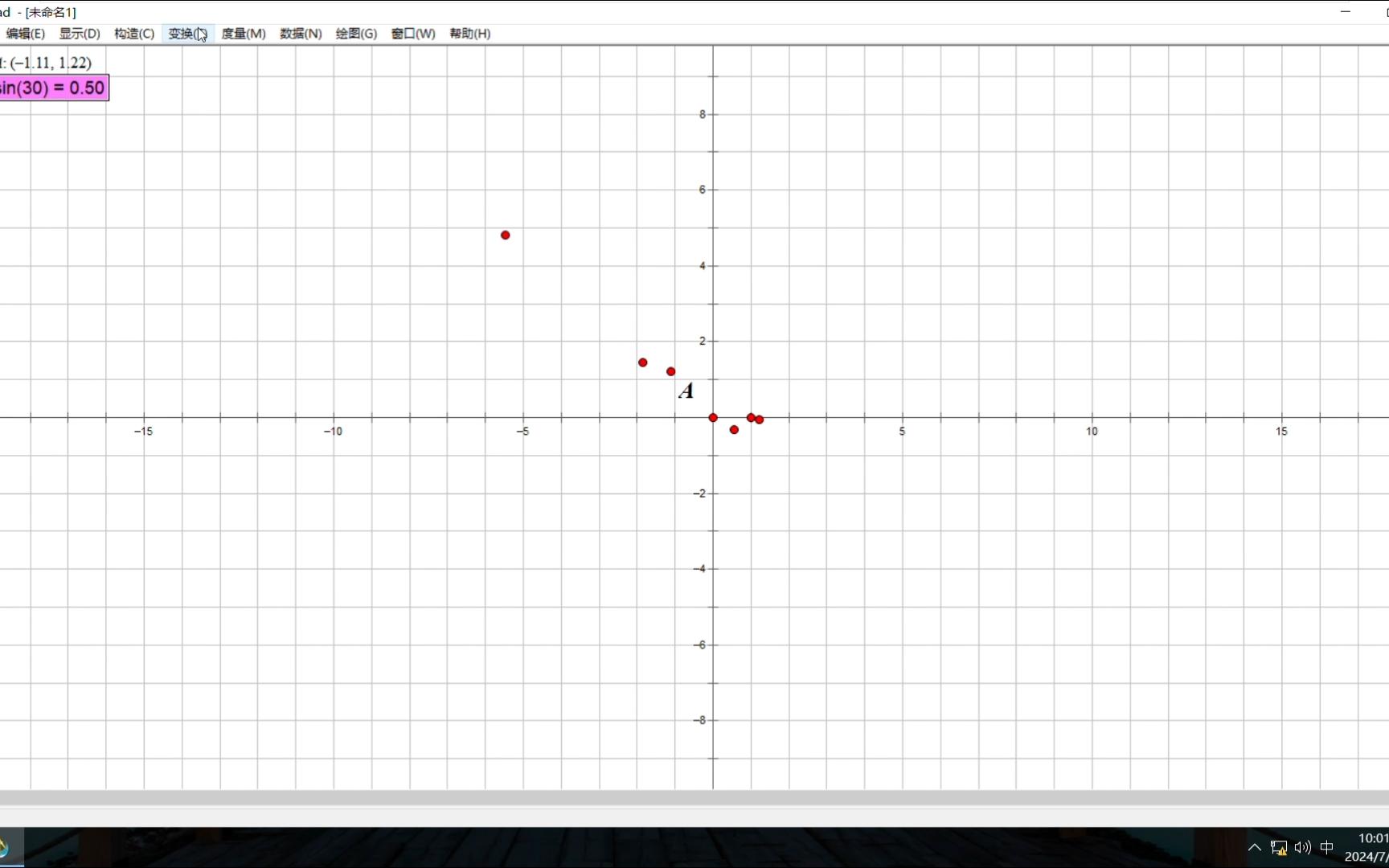This screenshot has width=1389, height=868.
Task: Open the 变换 transform menu
Action: click(x=188, y=34)
